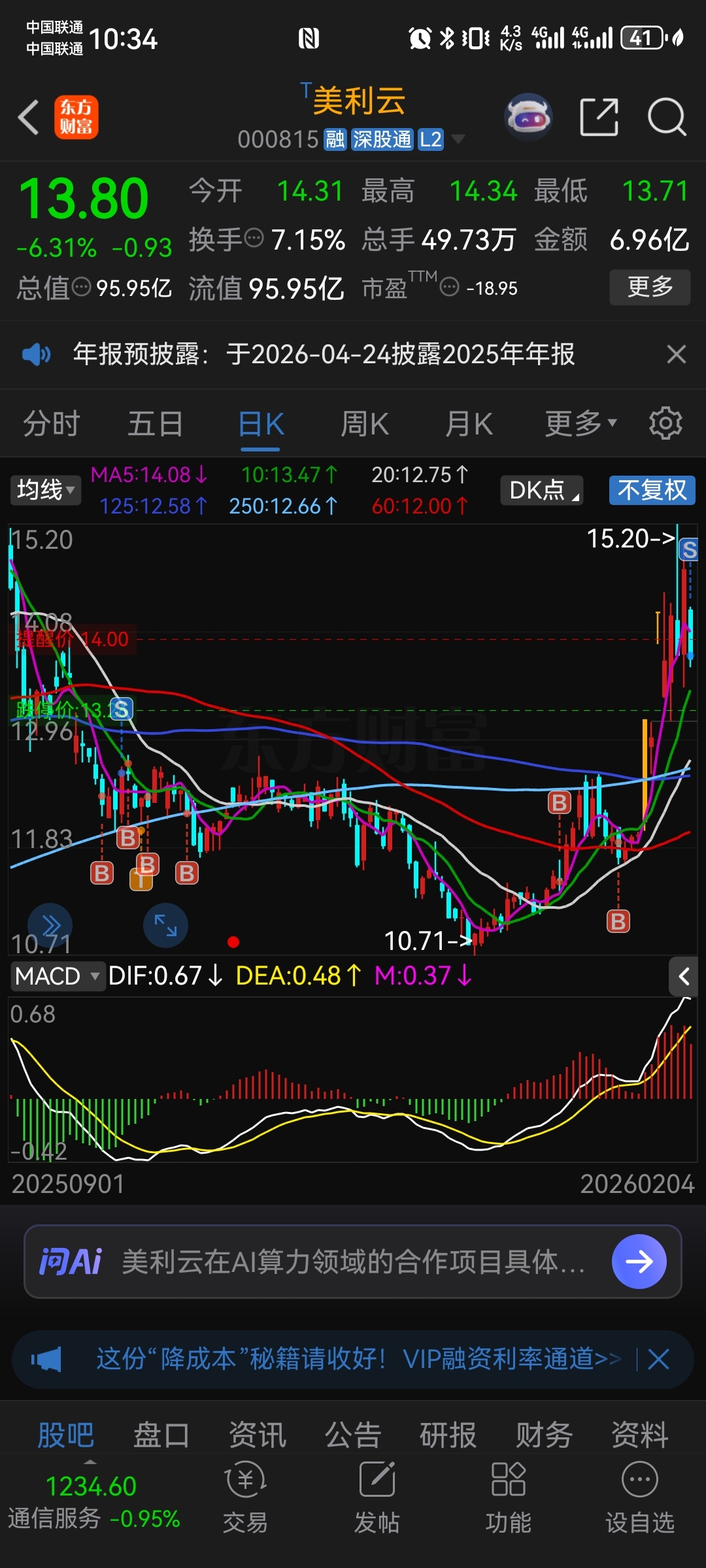
Task: Open the 资讯 tab
Action: point(258,1435)
